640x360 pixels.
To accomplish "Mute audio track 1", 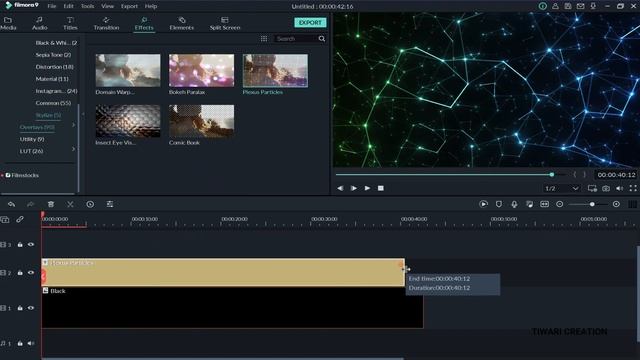I will coord(31,343).
